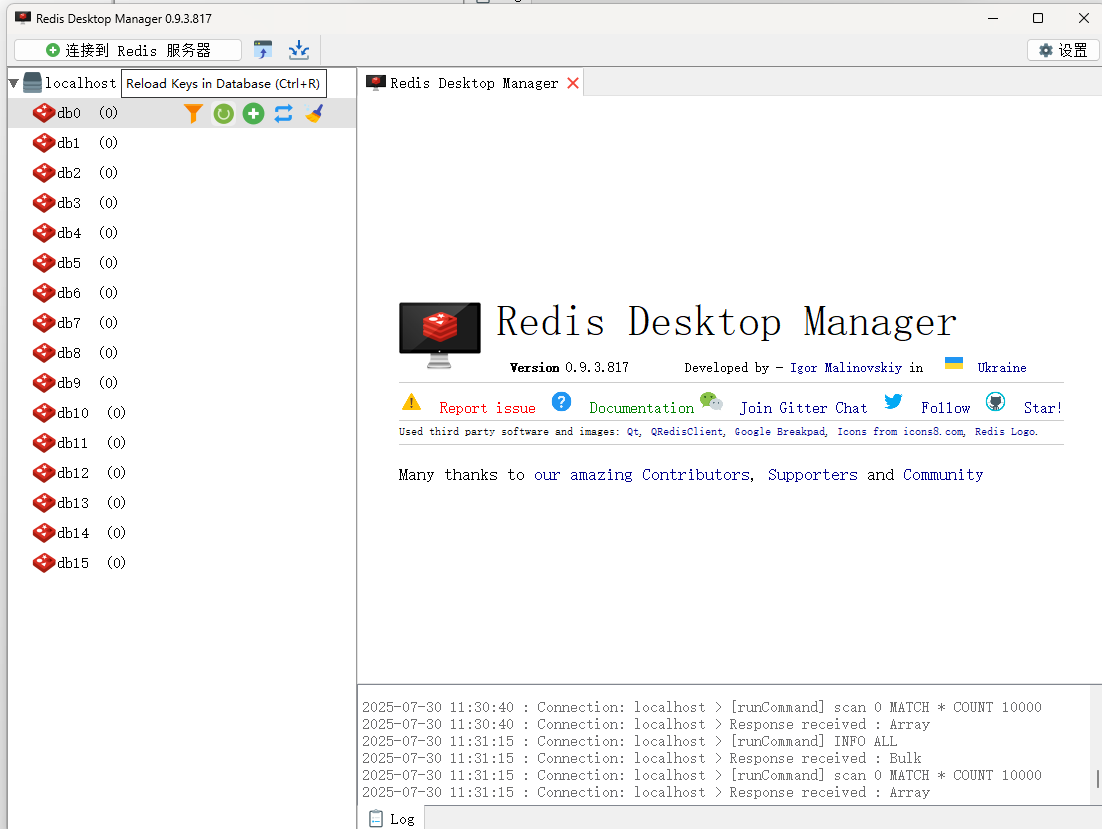This screenshot has height=829, width=1102.
Task: Open Icons from icons8.com link
Action: tap(900, 432)
